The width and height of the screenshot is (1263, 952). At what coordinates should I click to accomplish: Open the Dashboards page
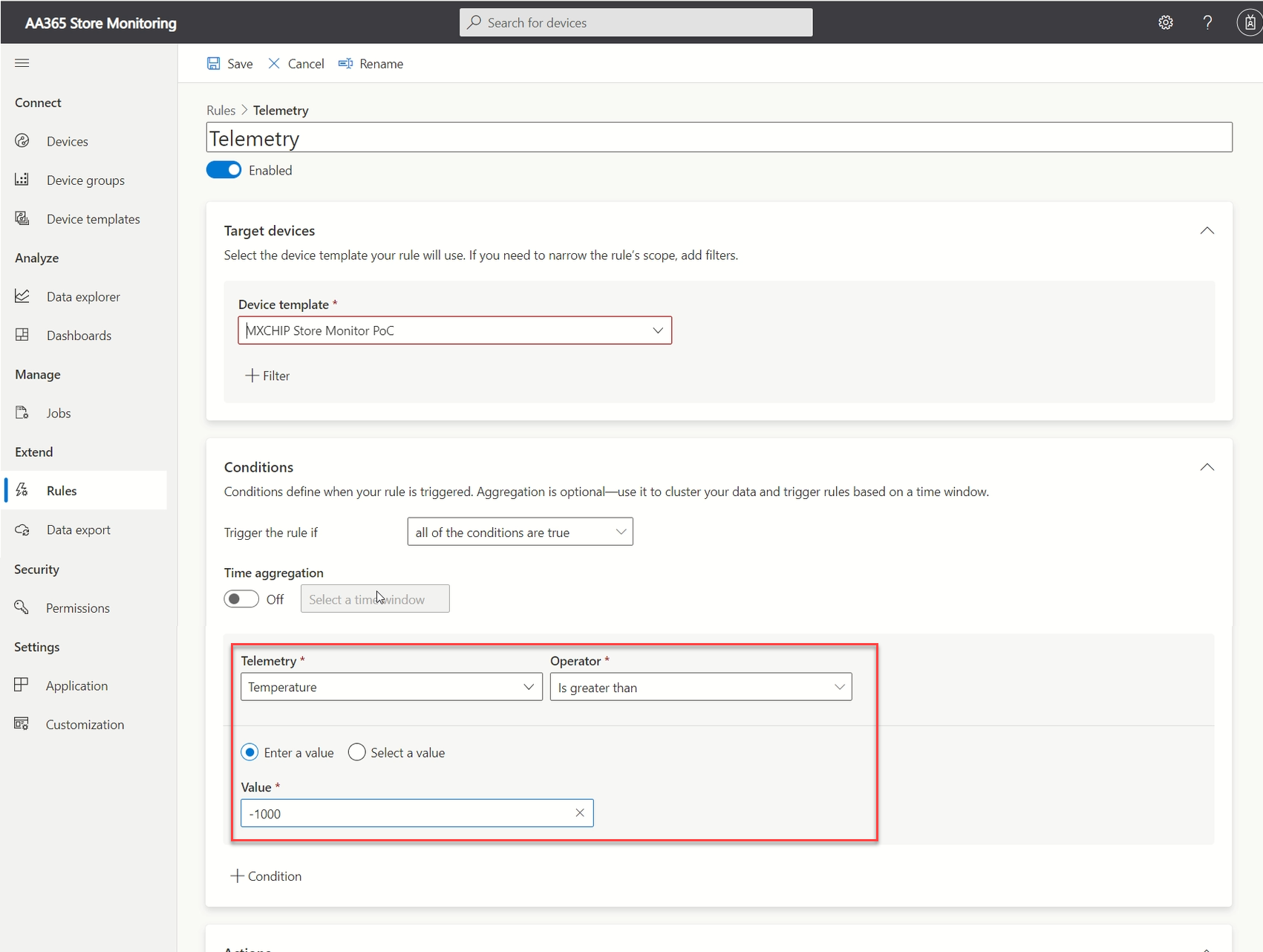click(79, 335)
